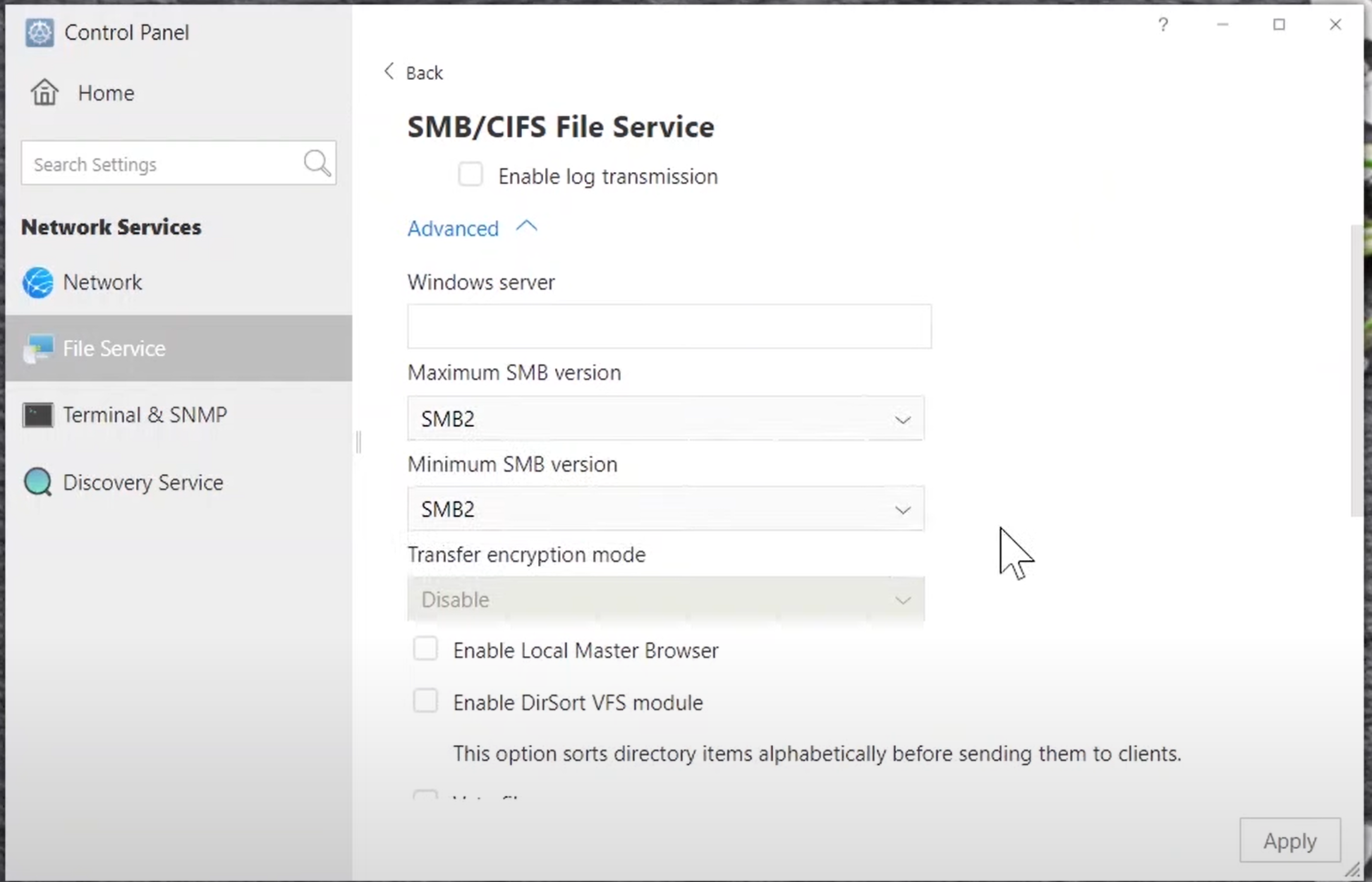Click the Control Panel gear icon
1372x882 pixels.
pyautogui.click(x=39, y=32)
